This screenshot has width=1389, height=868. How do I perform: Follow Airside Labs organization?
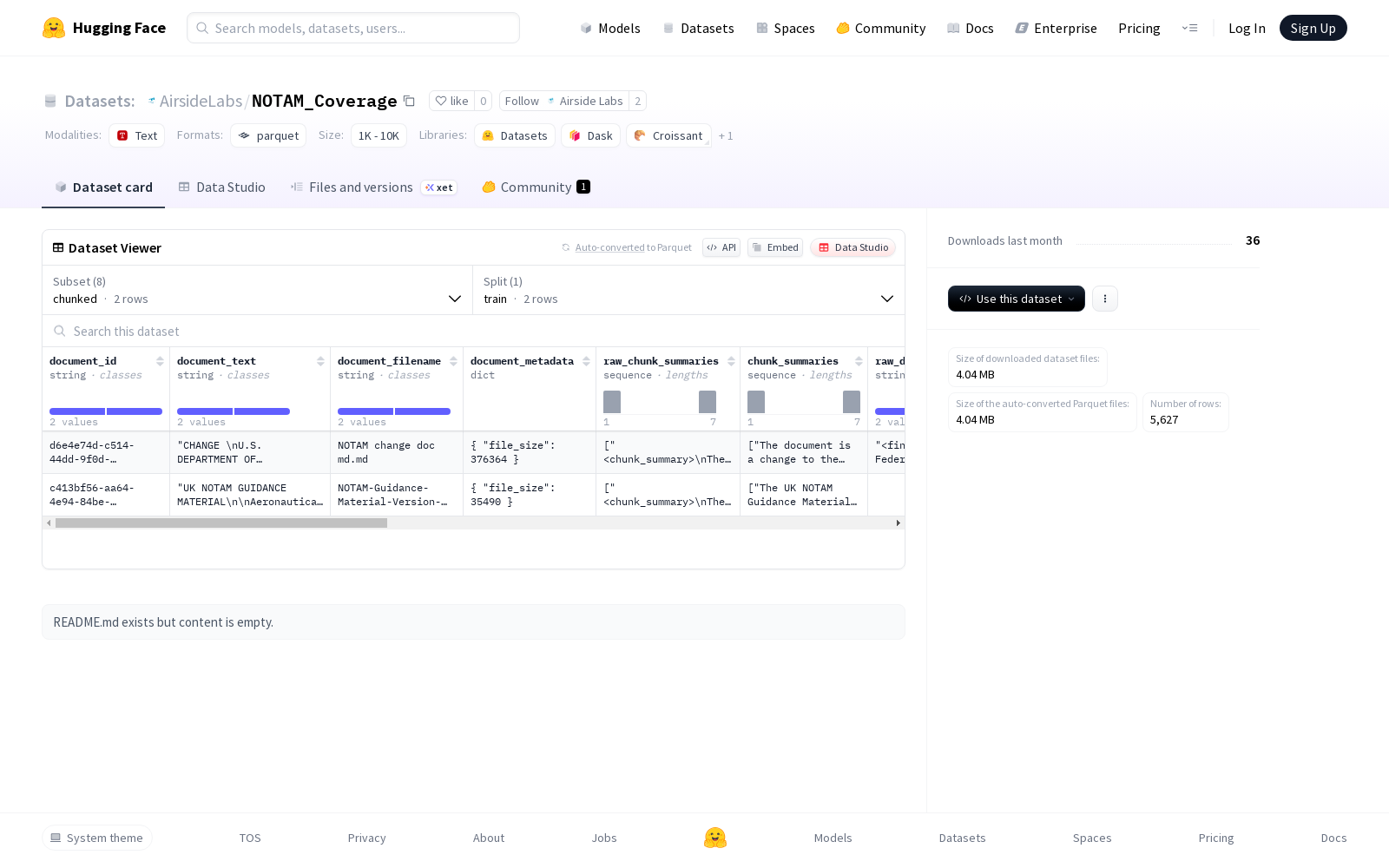563,101
